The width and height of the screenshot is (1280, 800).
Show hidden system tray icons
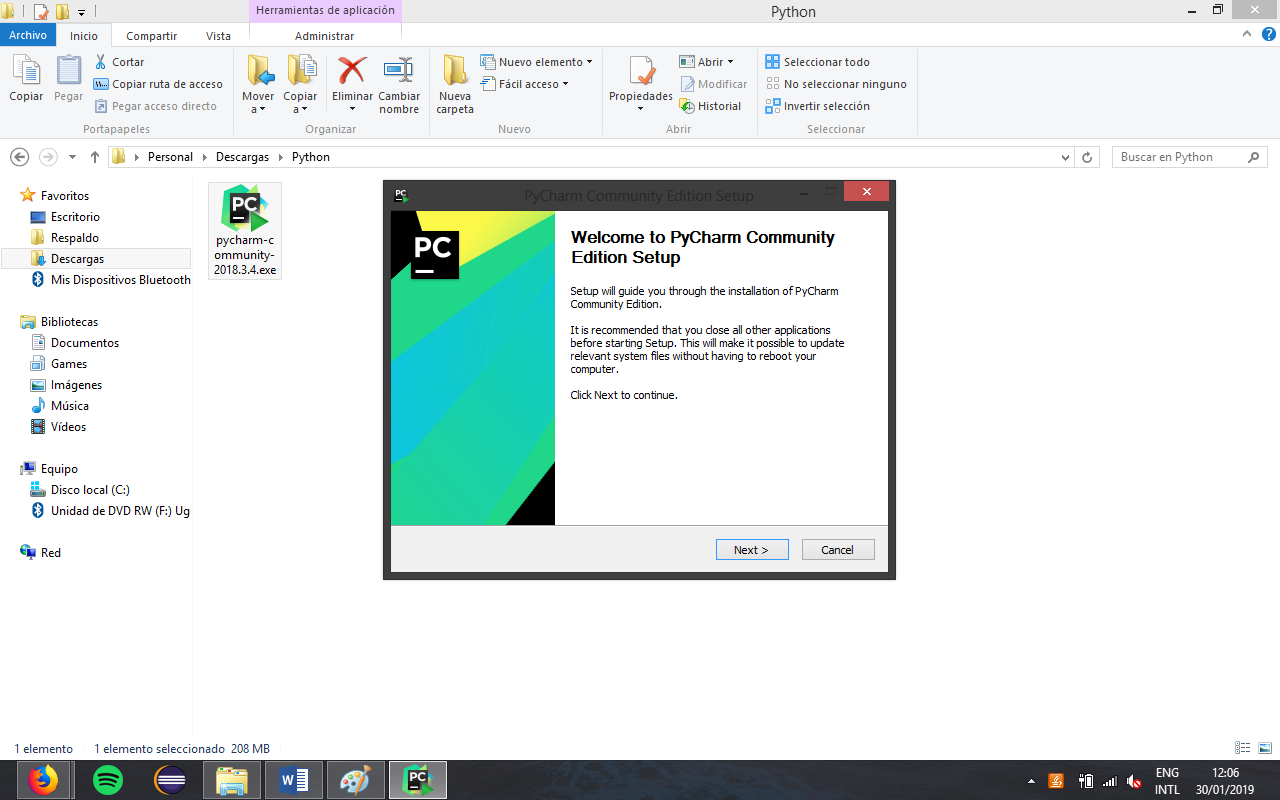[x=1031, y=781]
